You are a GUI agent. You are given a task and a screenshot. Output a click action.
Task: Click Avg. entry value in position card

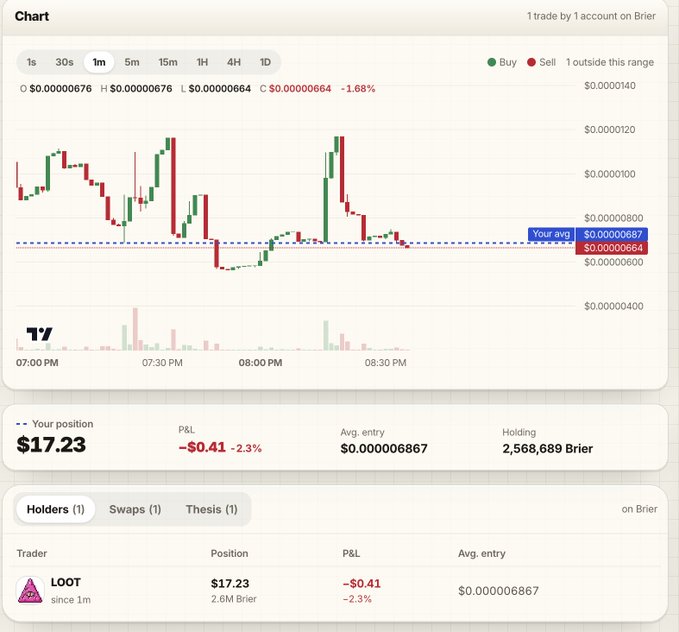(384, 449)
